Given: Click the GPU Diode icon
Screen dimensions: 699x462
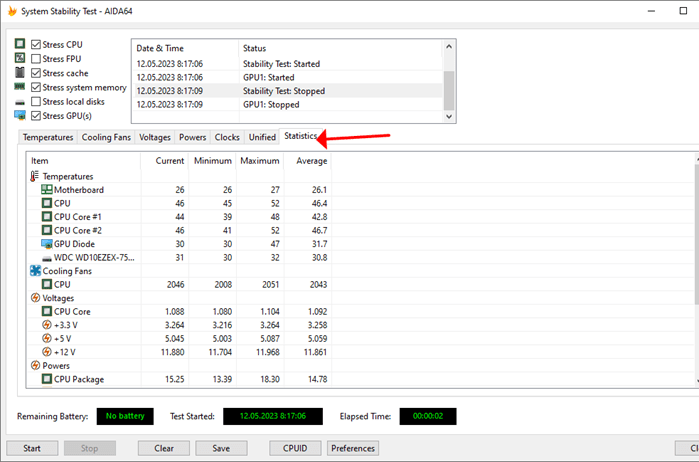Looking at the screenshot, I should (47, 244).
